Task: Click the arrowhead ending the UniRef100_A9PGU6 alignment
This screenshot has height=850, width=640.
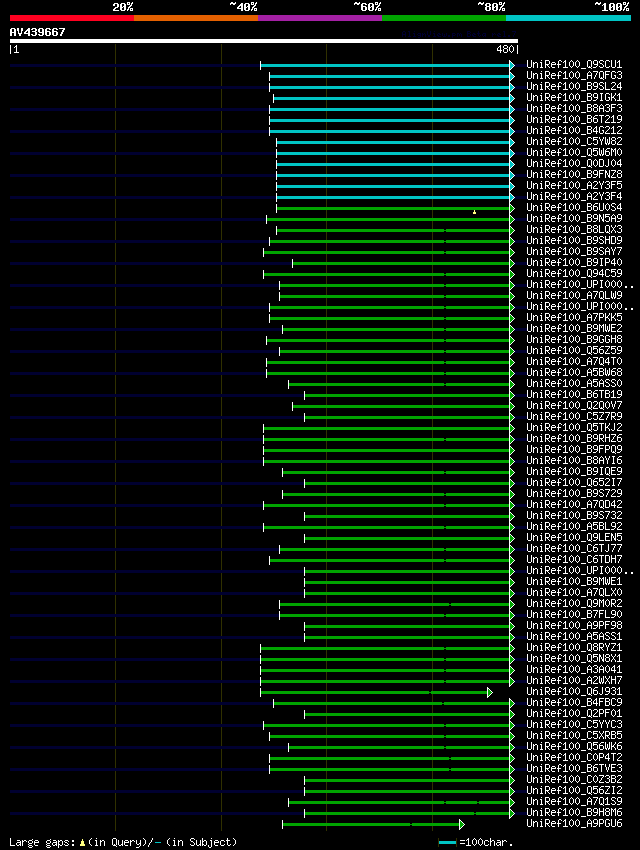Action: coord(462,825)
